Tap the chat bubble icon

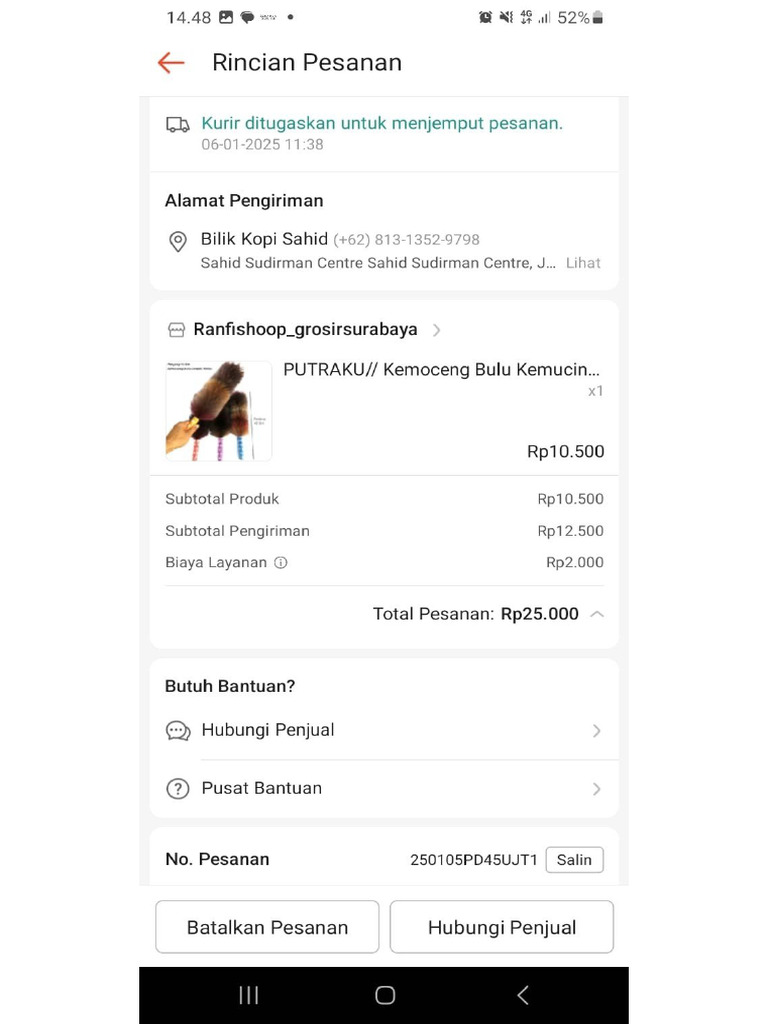178,731
